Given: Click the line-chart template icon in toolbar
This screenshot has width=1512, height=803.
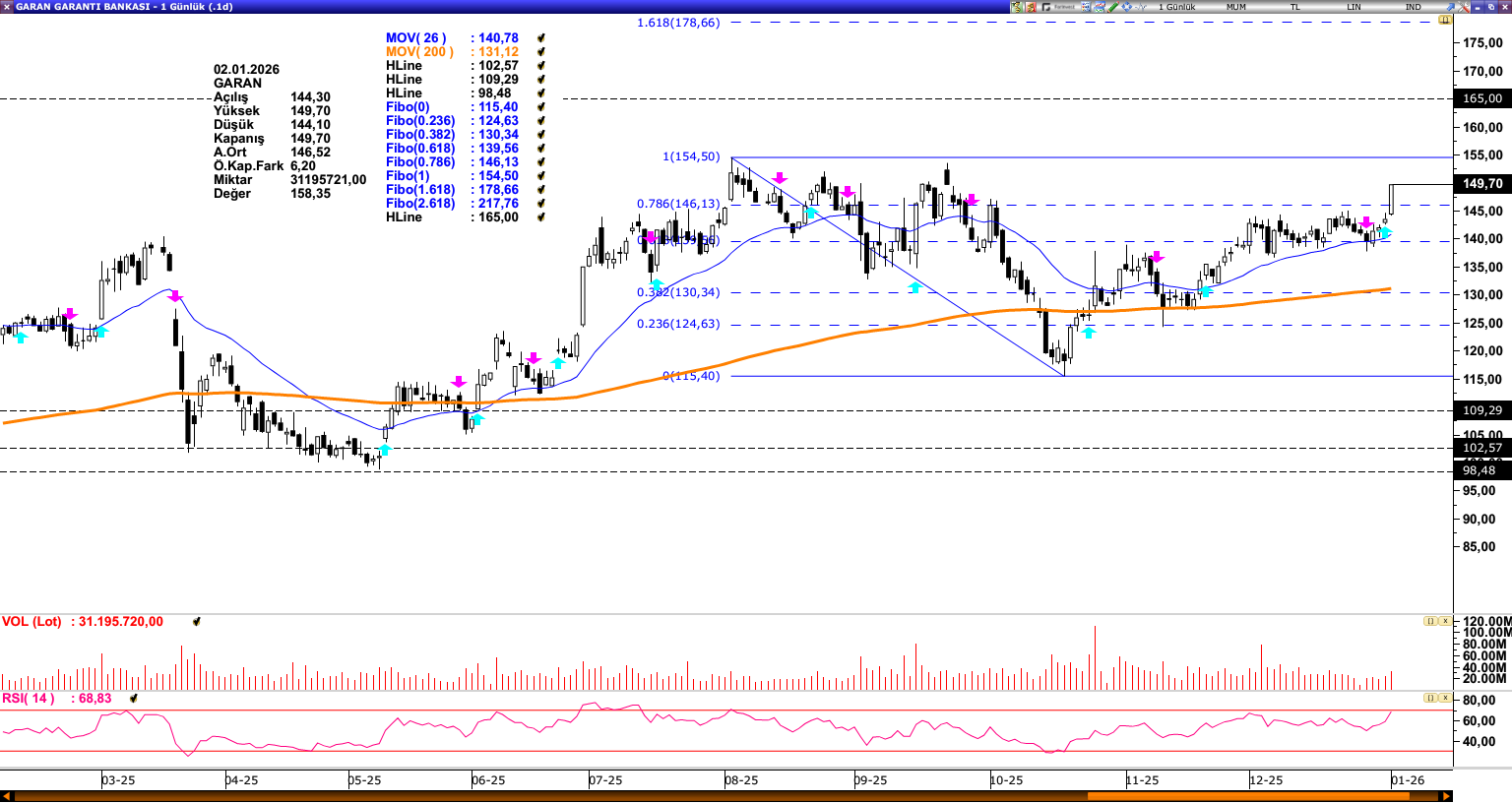Looking at the screenshot, I should point(1100,7).
